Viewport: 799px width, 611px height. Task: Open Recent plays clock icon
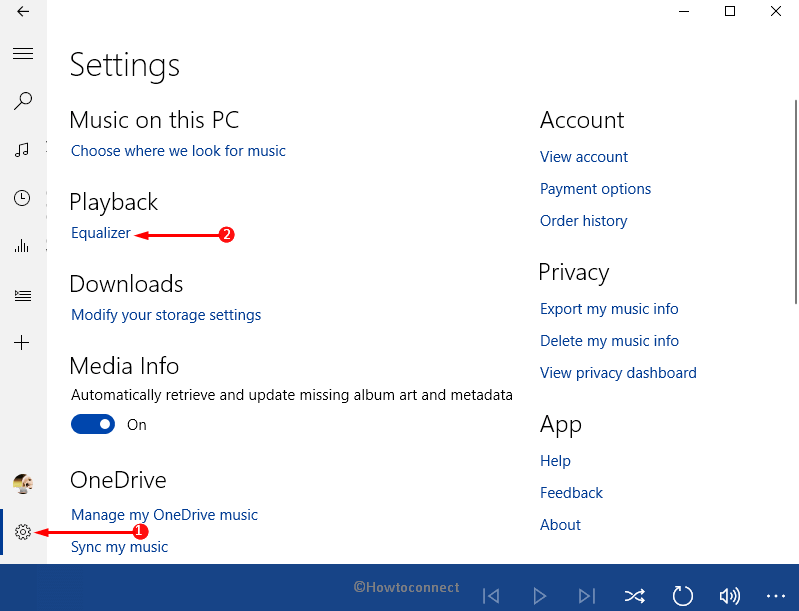click(22, 198)
